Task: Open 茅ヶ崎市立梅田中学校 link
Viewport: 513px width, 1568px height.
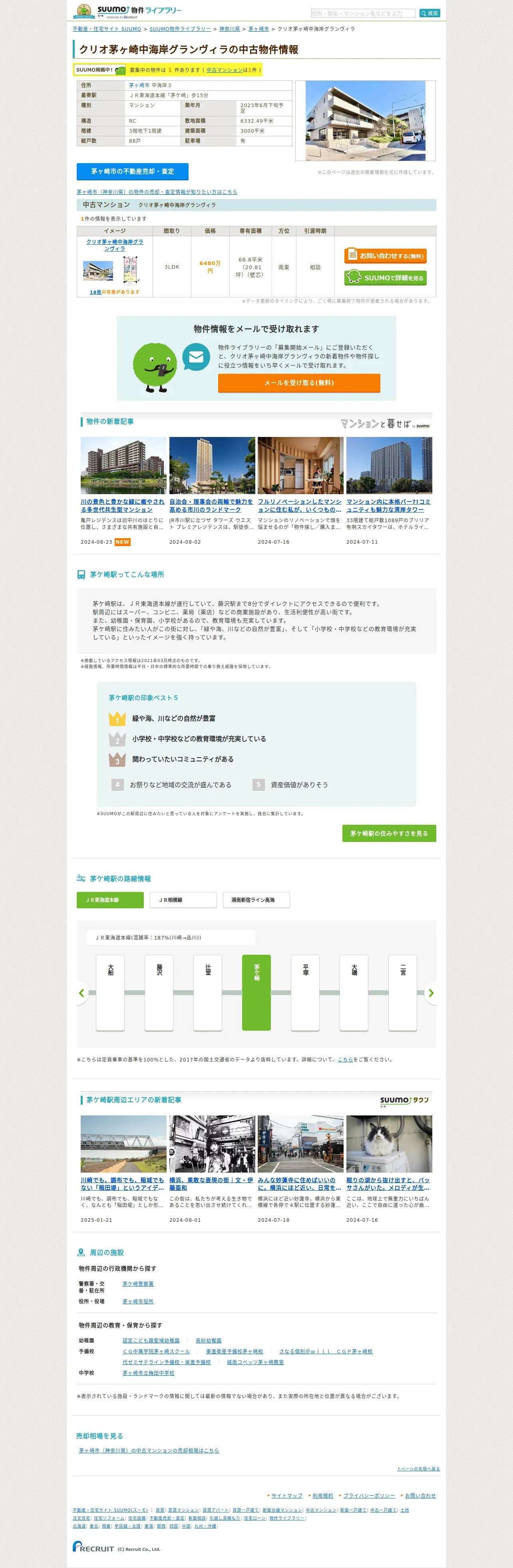Action: tap(149, 1373)
